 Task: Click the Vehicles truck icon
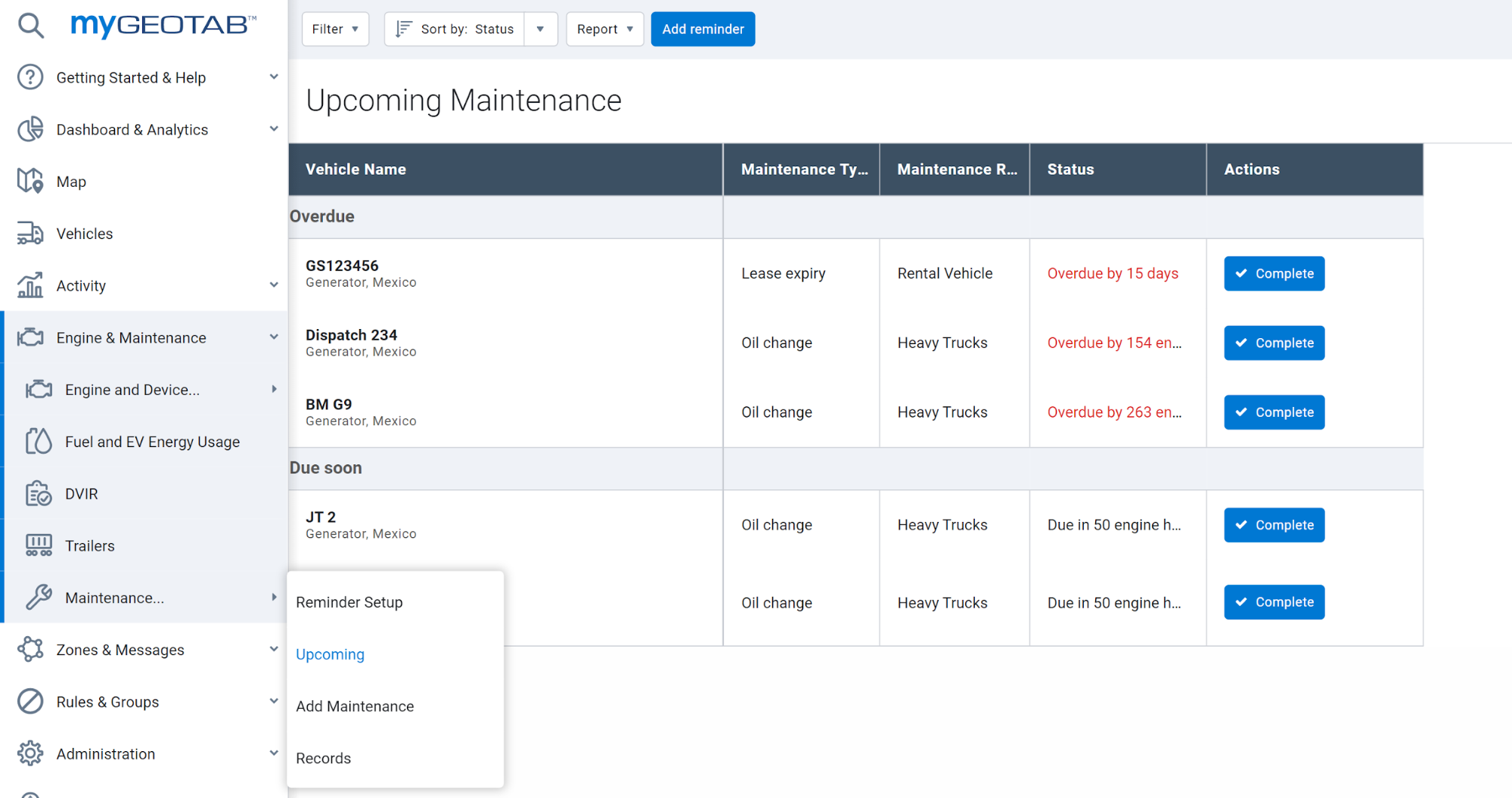[x=30, y=234]
